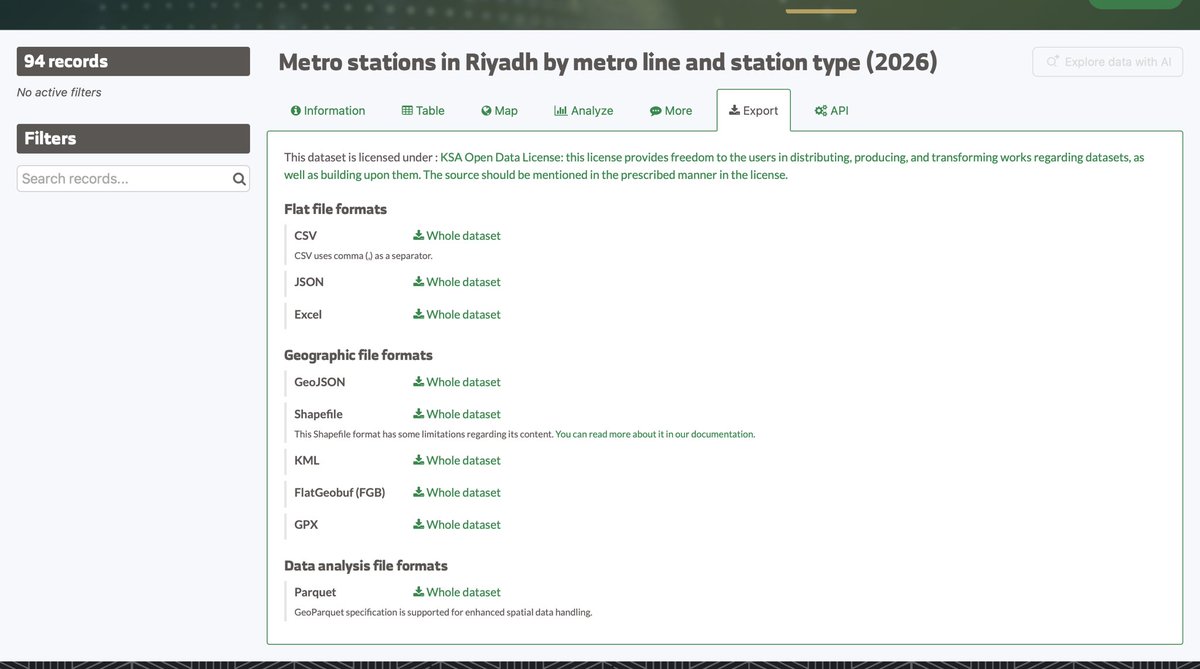The width and height of the screenshot is (1200, 669).
Task: Click the 94 records counter
Action: coord(133,61)
